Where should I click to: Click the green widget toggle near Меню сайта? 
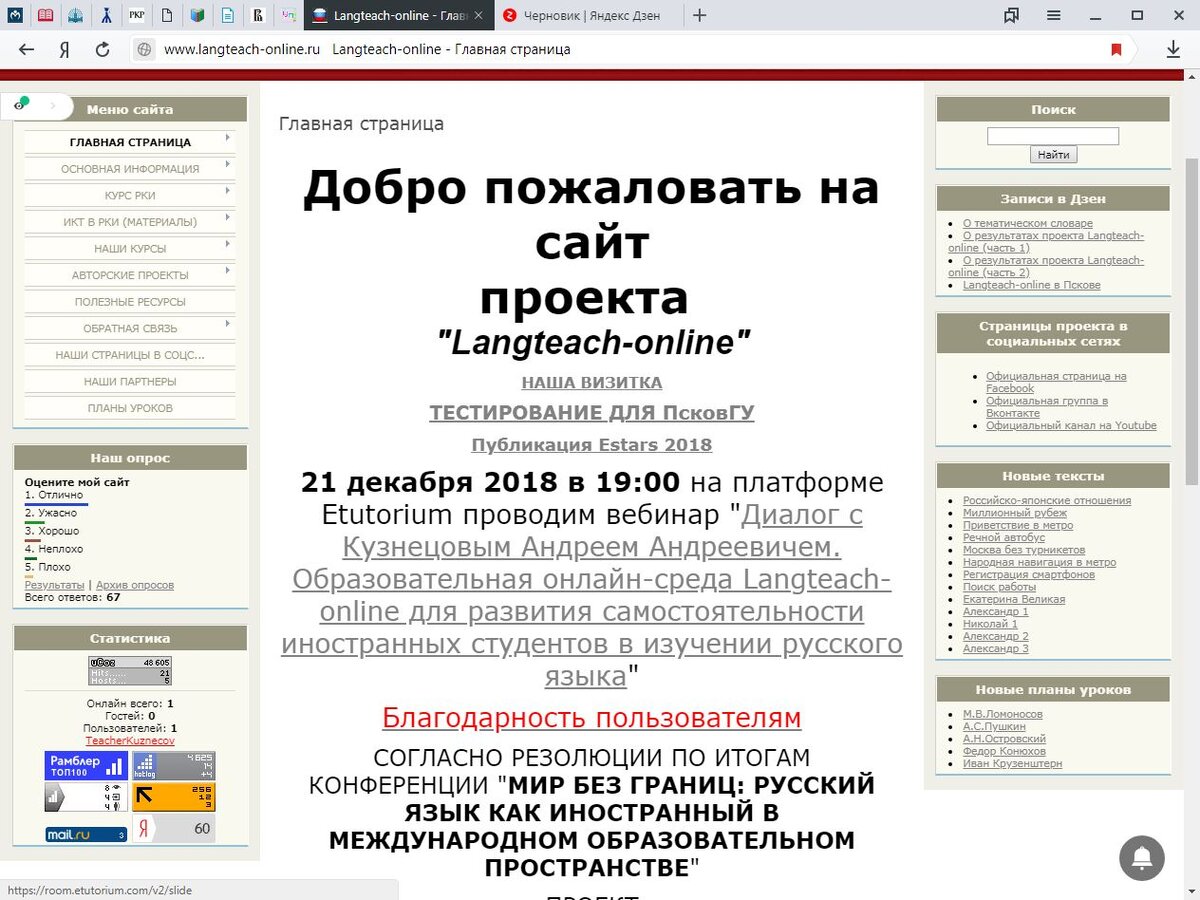coord(22,103)
